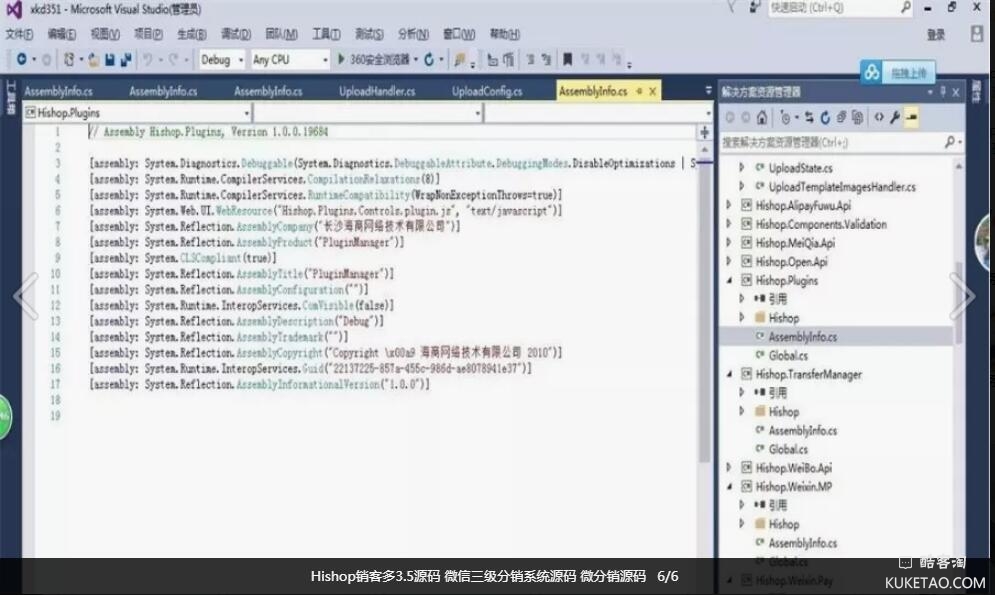The height and width of the screenshot is (595, 995).
Task: Click the Open File folder icon
Action: [x=93, y=60]
